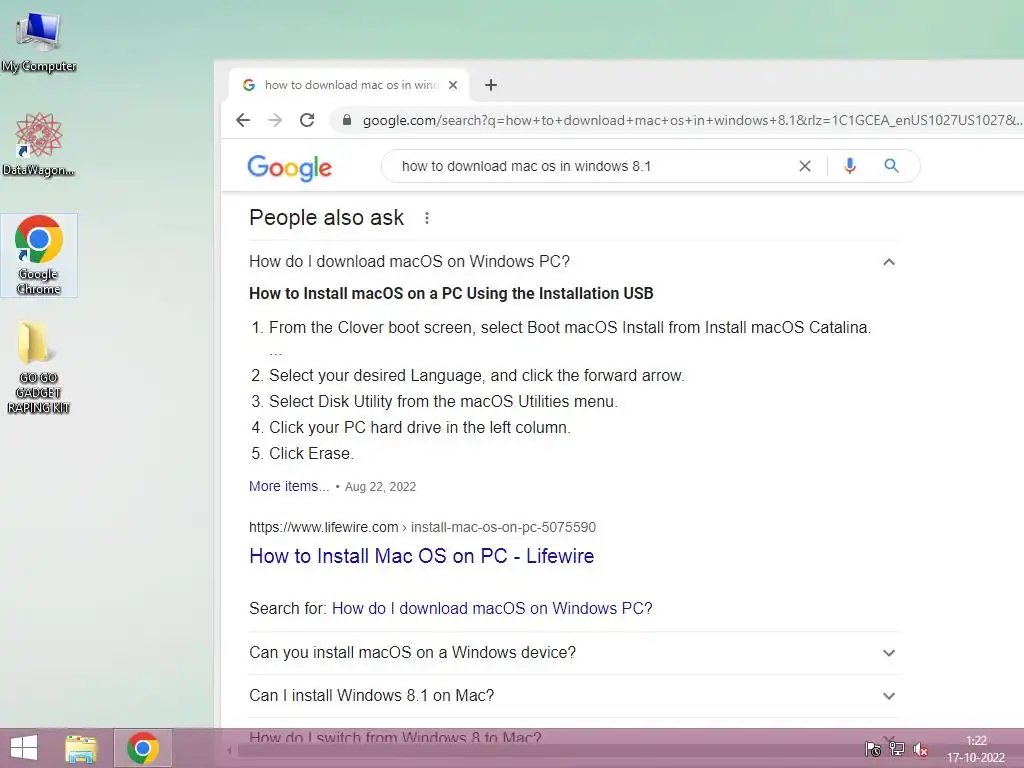Viewport: 1024px width, 768px height.
Task: Click the lifewire.com URL breadcrumb
Action: click(x=422, y=527)
